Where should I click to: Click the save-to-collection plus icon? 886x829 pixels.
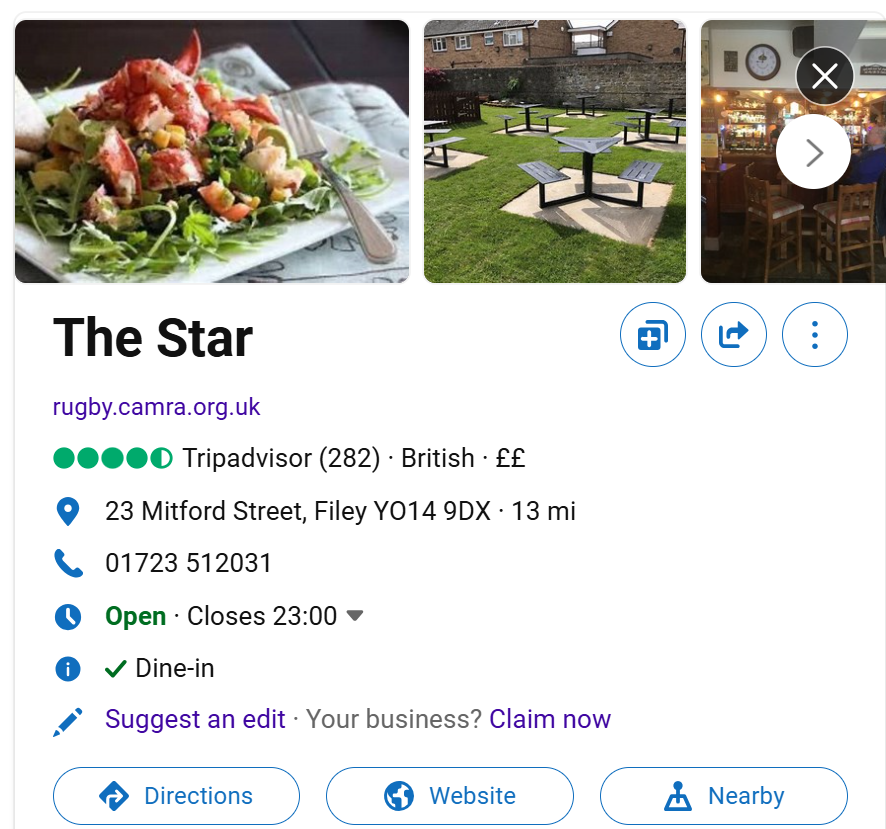click(653, 335)
